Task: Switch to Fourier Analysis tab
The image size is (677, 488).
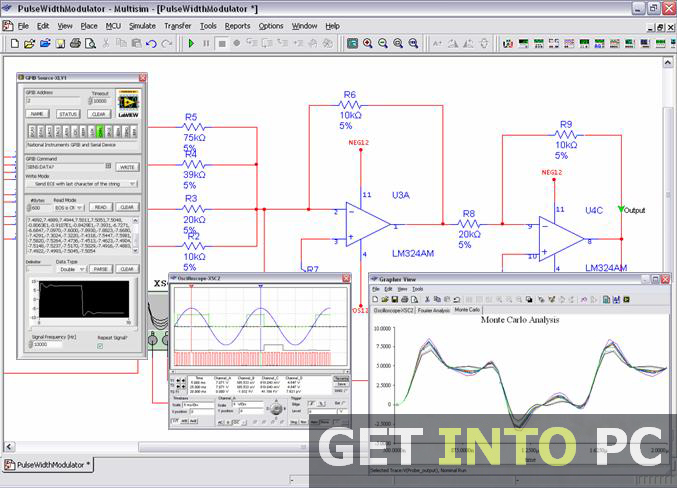Action: [434, 310]
